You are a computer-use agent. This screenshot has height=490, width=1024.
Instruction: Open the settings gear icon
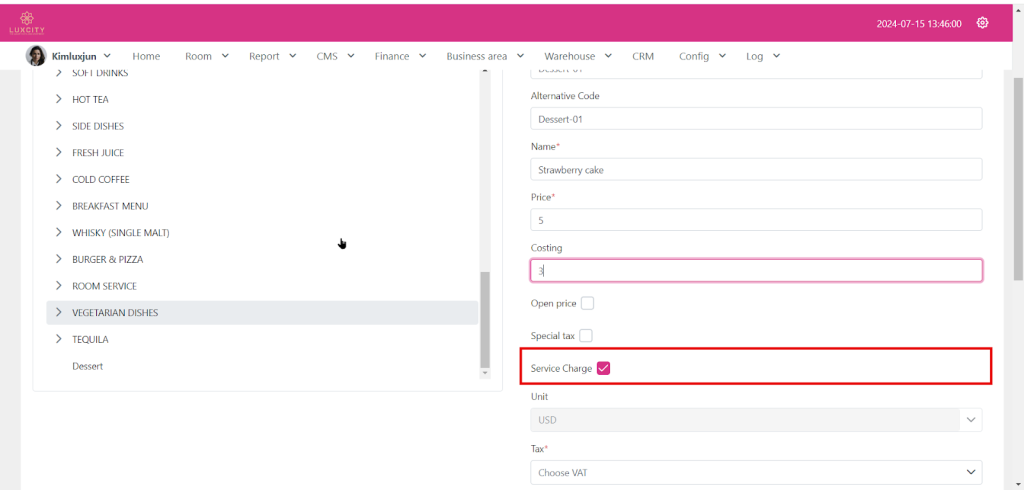point(982,23)
